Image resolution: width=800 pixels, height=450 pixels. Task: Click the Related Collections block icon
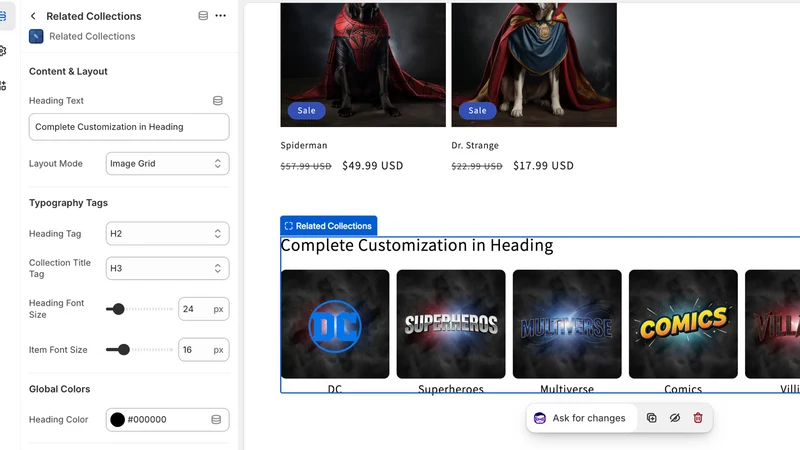[36, 37]
